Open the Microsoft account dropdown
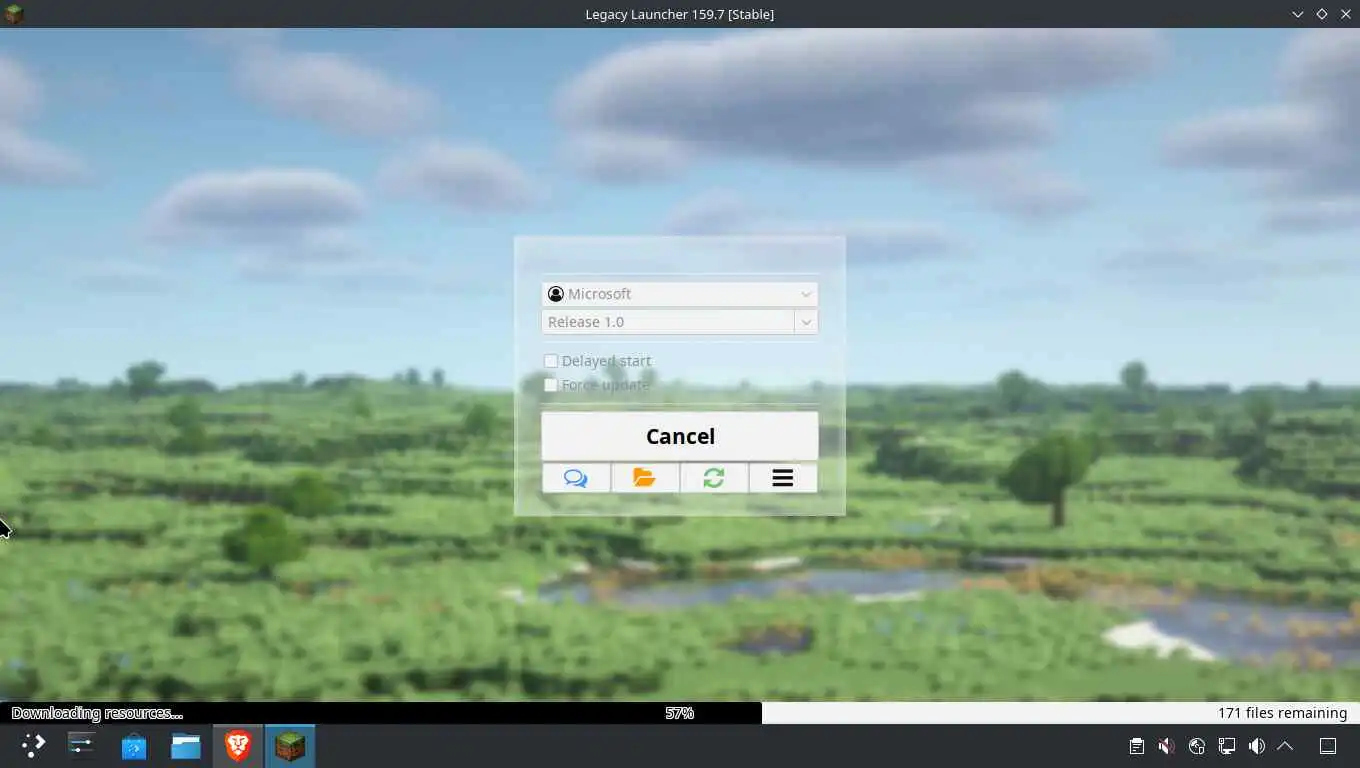 click(x=680, y=294)
